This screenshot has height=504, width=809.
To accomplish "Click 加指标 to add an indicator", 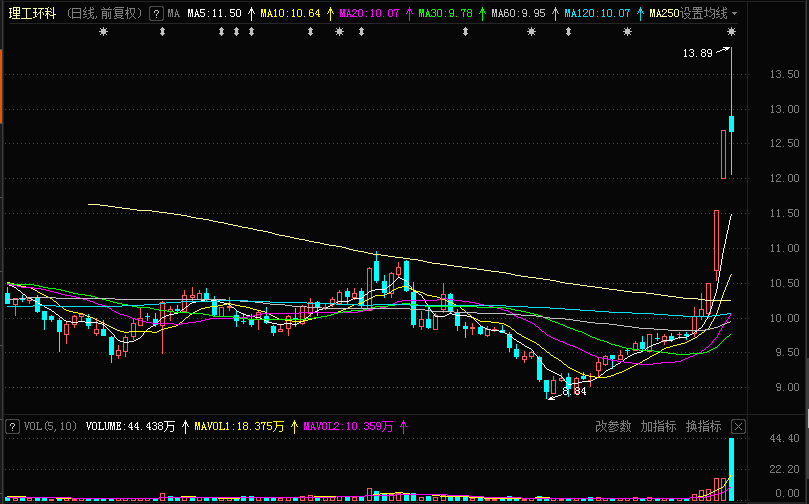I will 658,426.
